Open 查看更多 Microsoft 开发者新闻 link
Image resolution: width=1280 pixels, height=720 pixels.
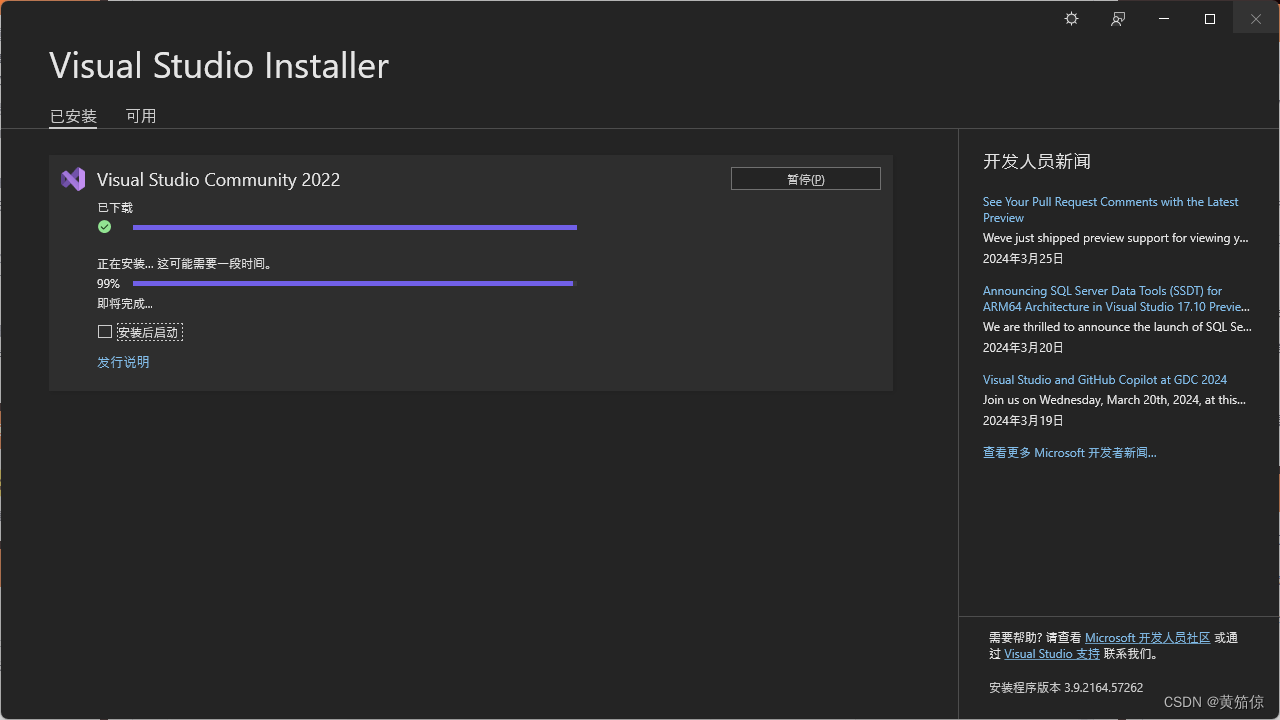pos(1070,453)
